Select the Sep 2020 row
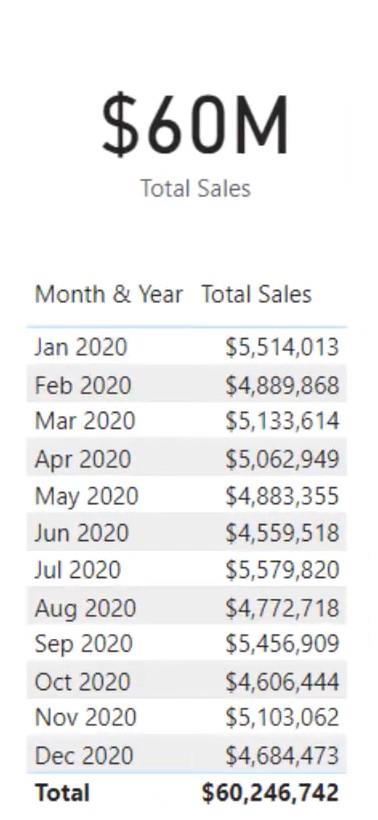 [x=187, y=644]
